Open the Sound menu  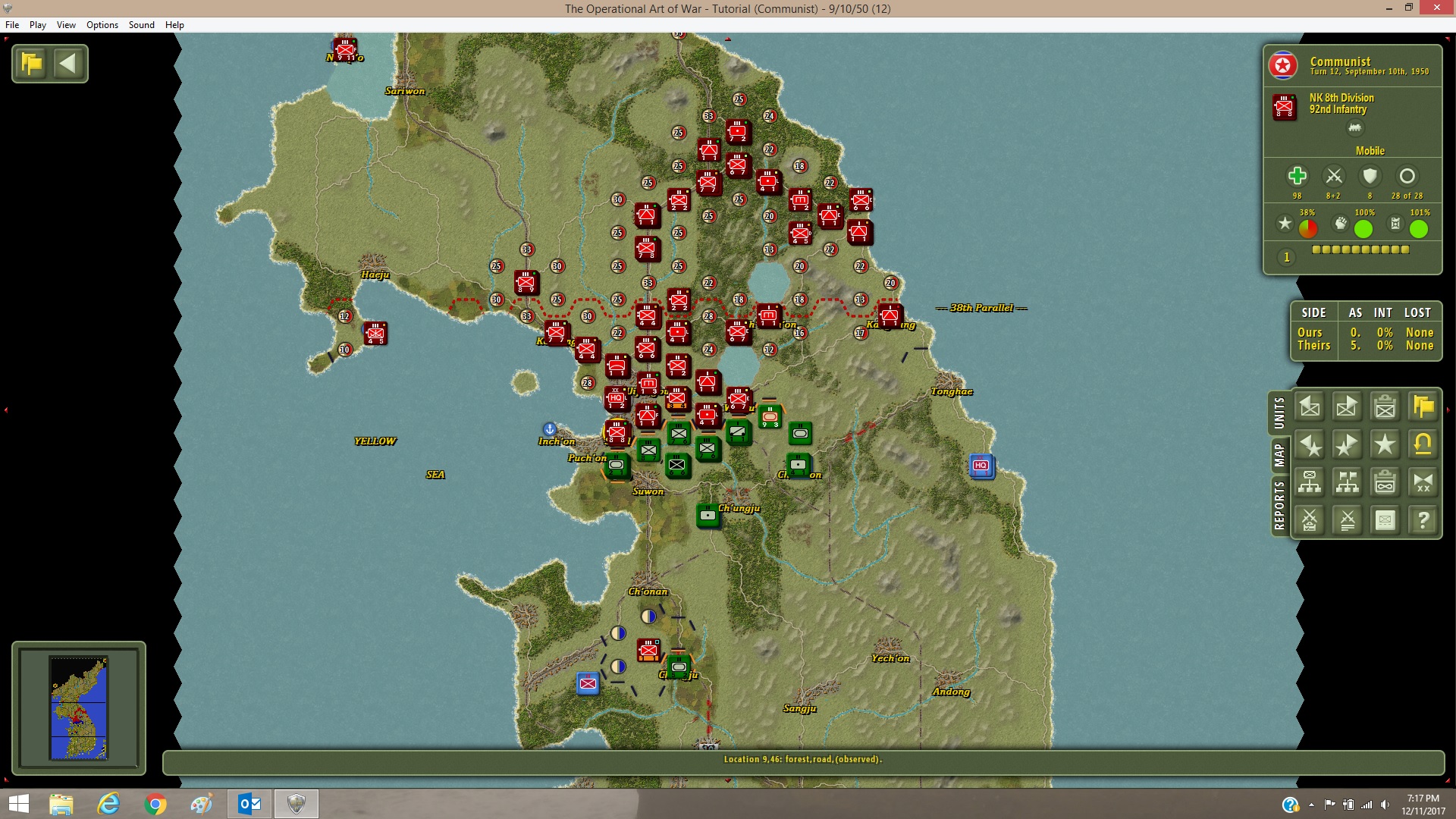coord(142,25)
